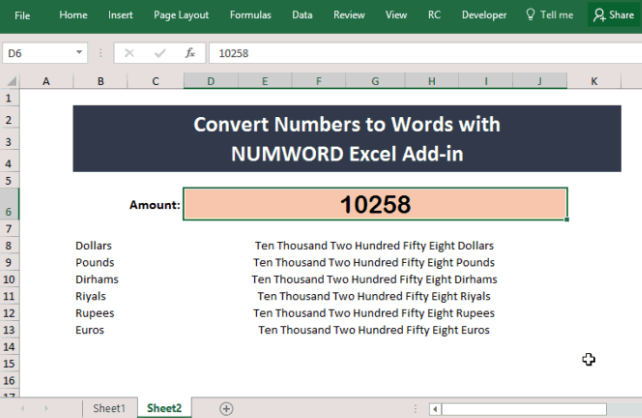Click the previous sheet navigation arrow

click(x=23, y=408)
